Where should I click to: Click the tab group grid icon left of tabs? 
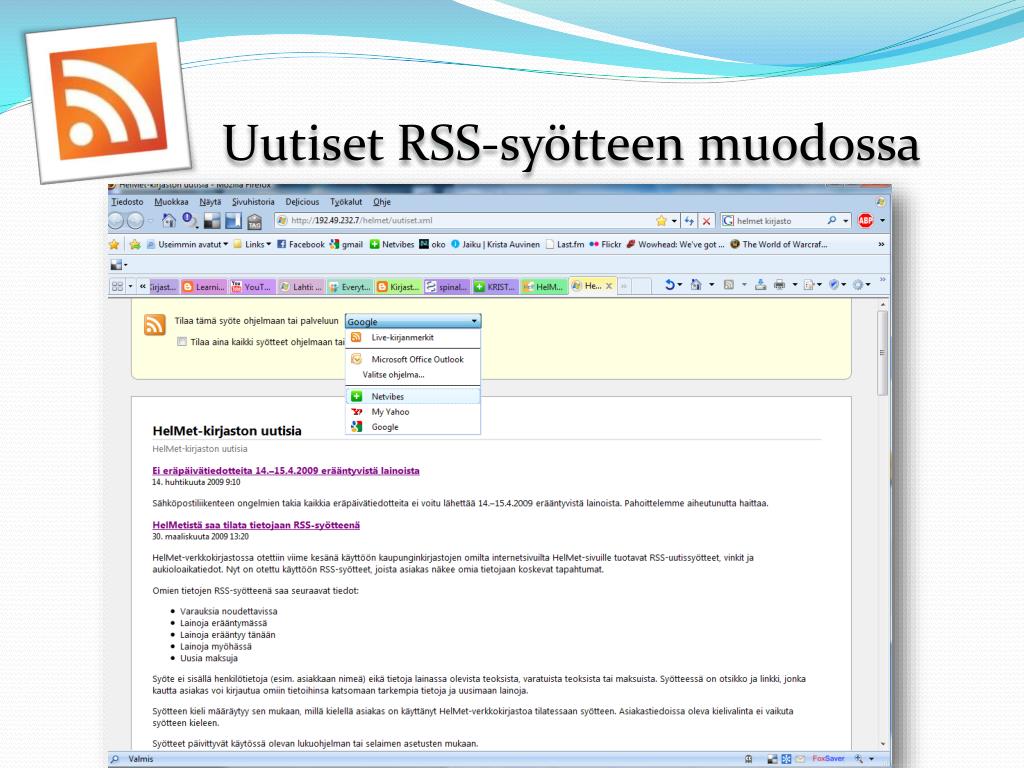118,286
